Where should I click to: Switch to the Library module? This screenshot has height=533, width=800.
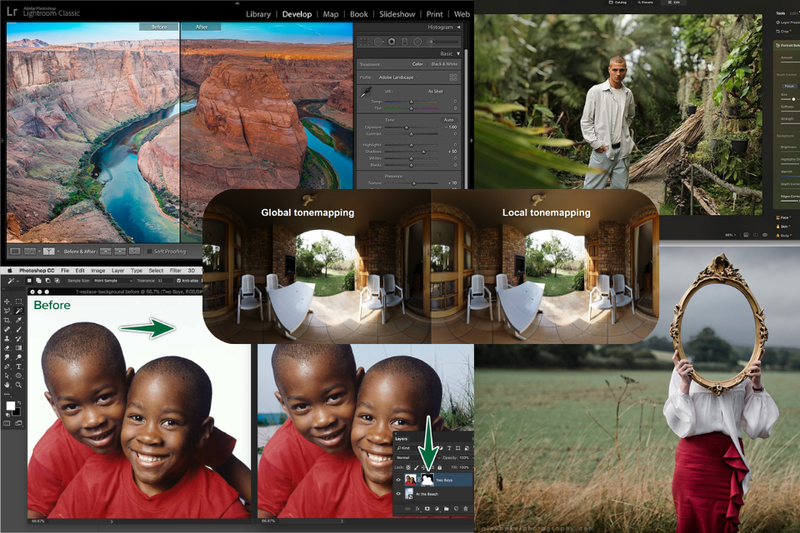(x=258, y=14)
